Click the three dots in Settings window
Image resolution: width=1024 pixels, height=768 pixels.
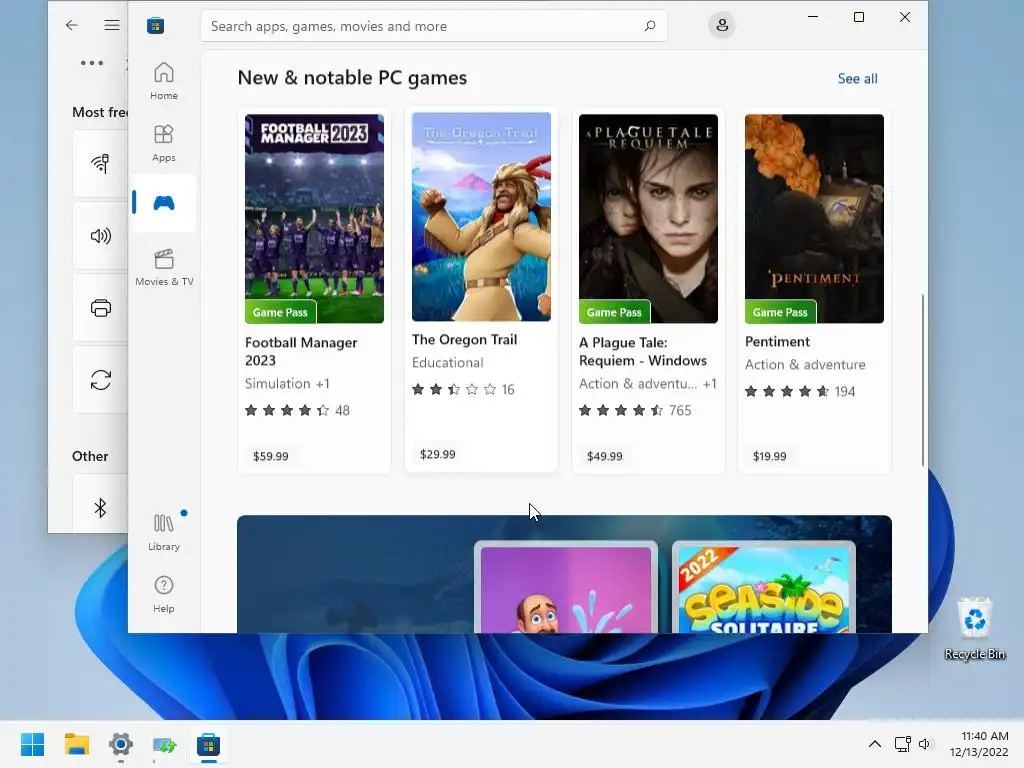[91, 63]
